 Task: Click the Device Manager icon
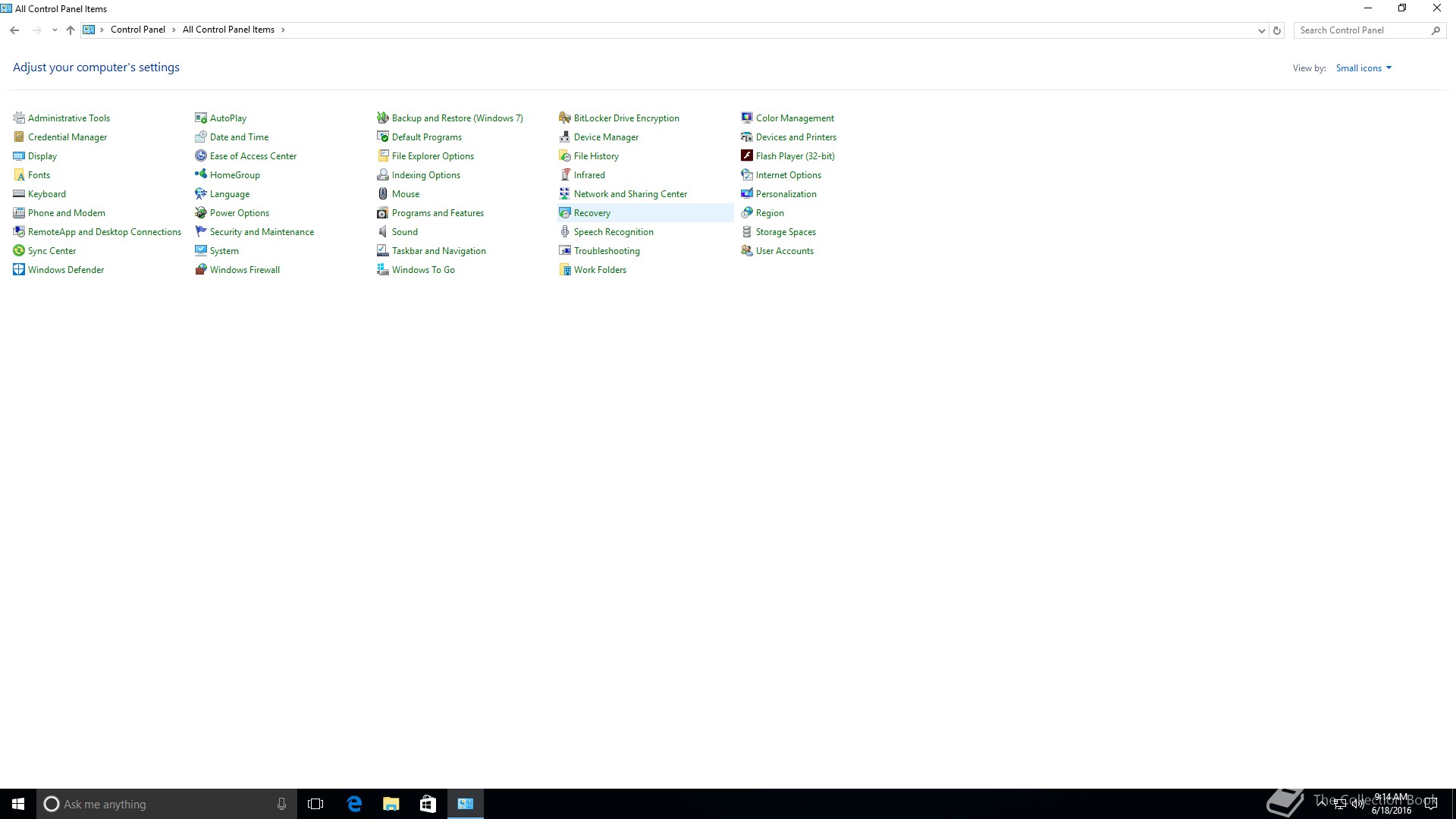coord(565,137)
